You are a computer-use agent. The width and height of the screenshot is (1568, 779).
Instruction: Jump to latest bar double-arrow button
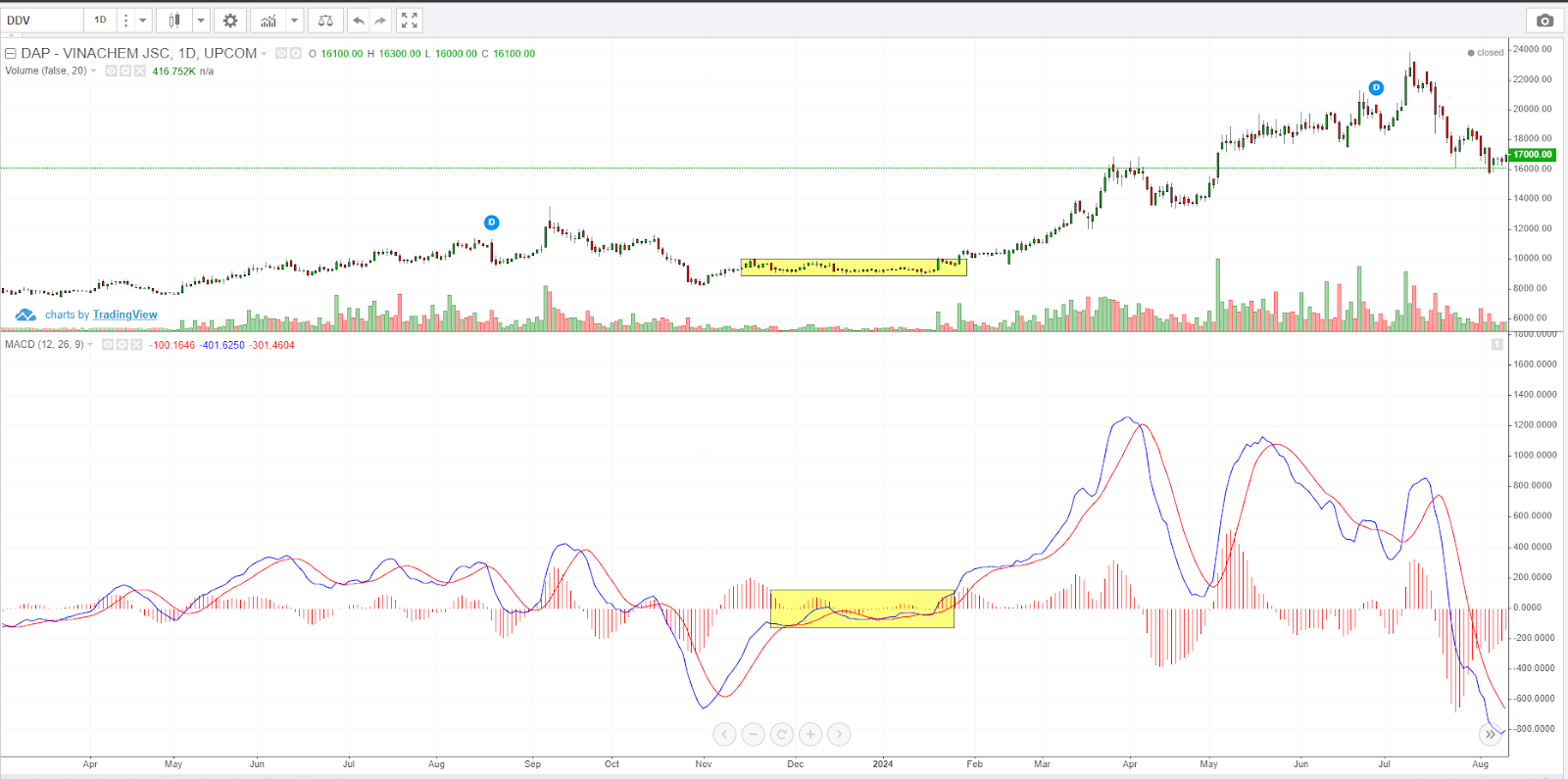coord(1491,734)
